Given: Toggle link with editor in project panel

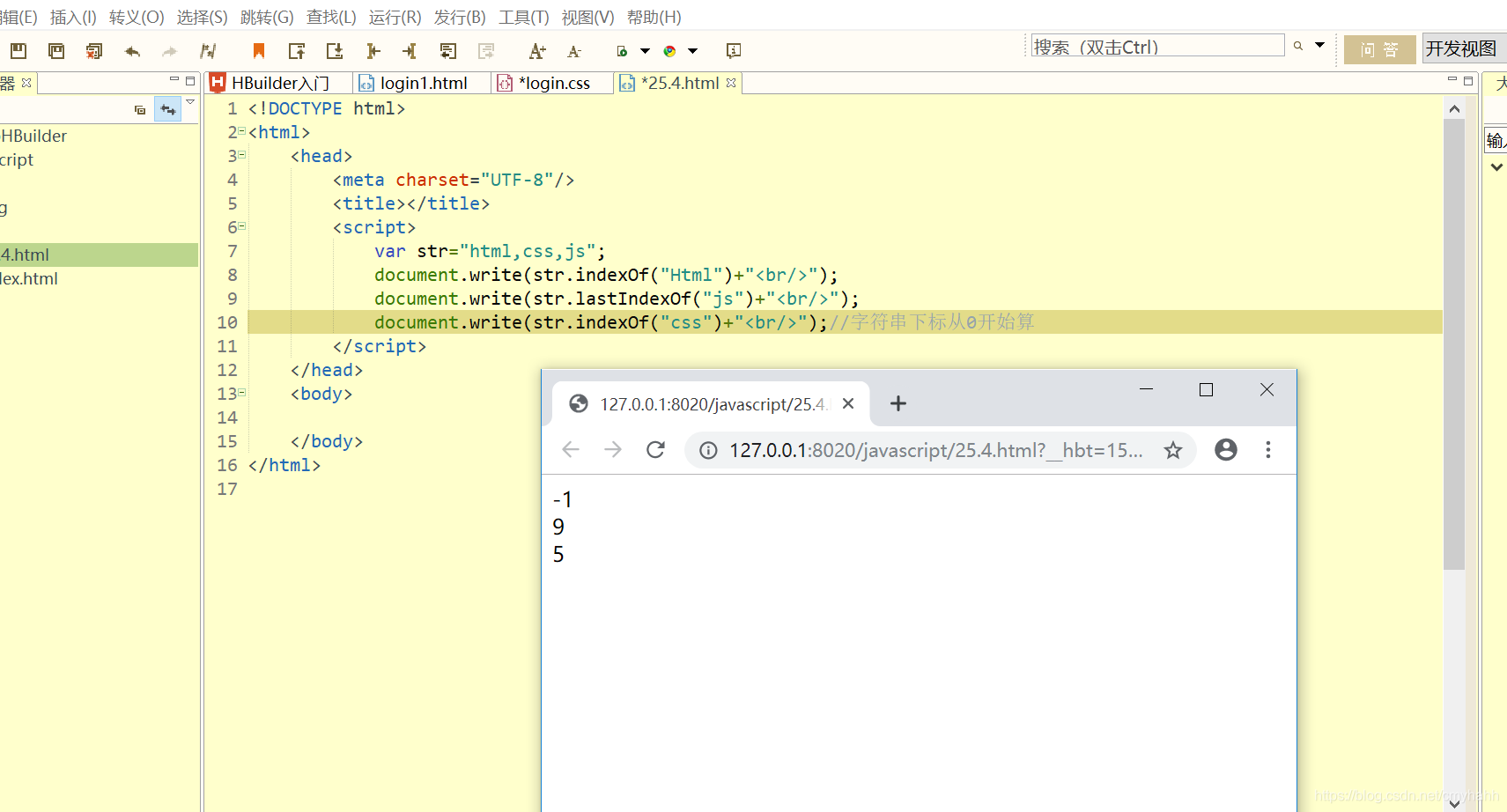Looking at the screenshot, I should [x=167, y=110].
